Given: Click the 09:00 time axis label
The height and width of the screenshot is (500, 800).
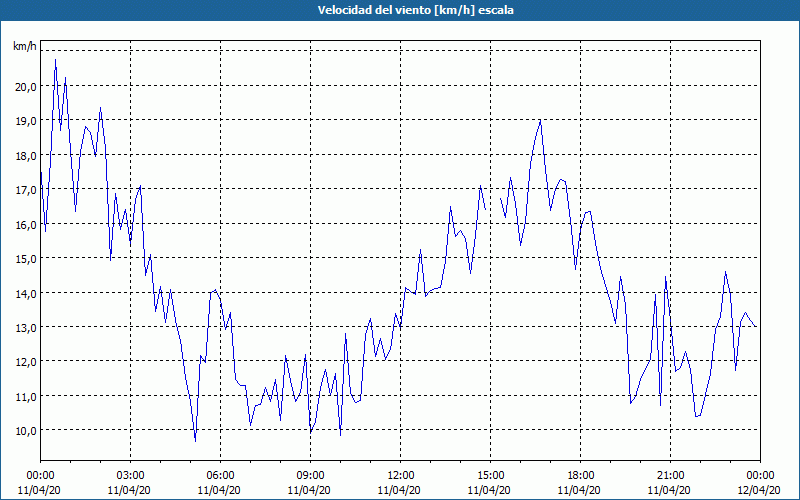Looking at the screenshot, I should 311,476.
